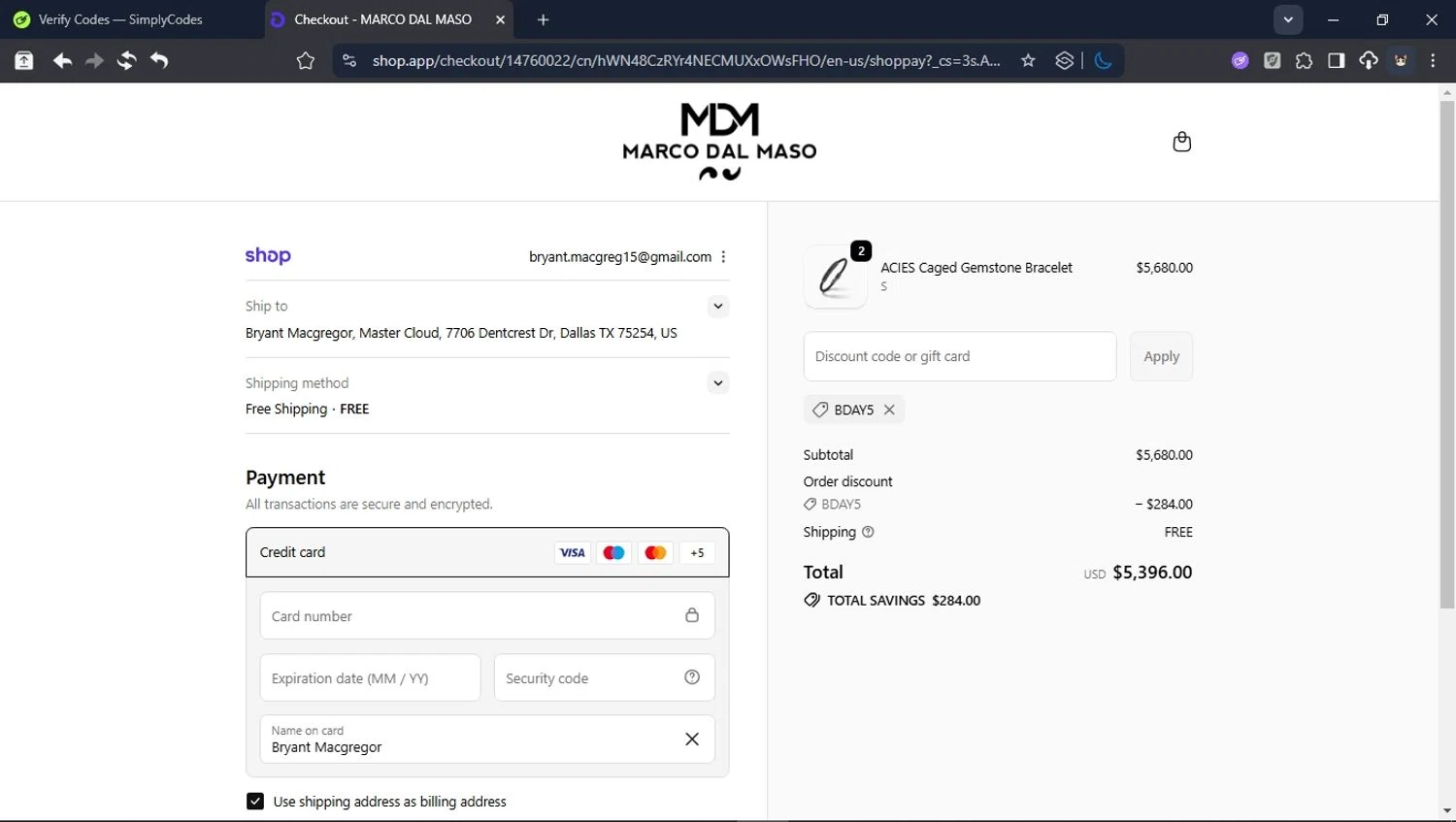Screen dimensions: 1456x822
Task: Open site information icon in address bar
Action: click(349, 61)
